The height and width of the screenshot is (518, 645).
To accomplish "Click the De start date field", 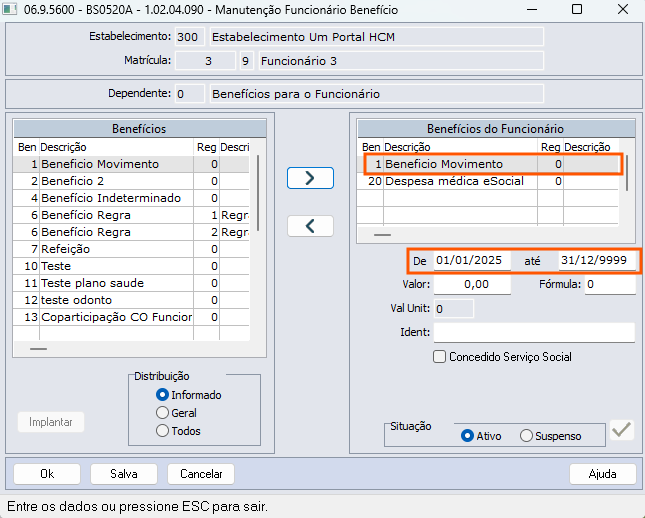I will coord(472,260).
